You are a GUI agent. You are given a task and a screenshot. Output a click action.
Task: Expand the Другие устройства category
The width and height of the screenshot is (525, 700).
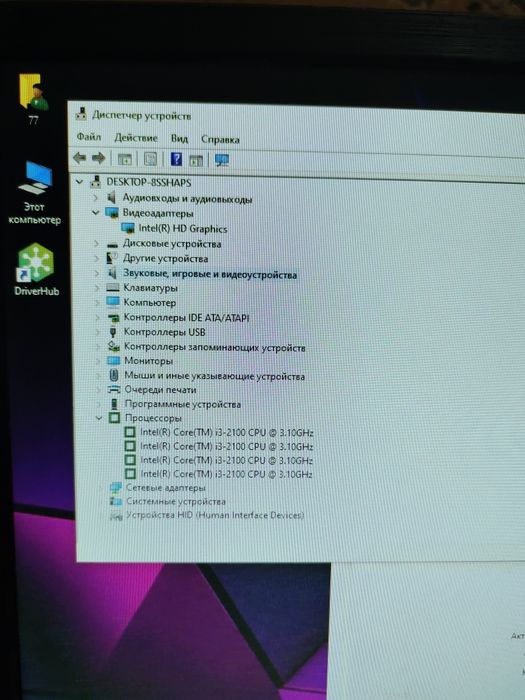coord(96,258)
